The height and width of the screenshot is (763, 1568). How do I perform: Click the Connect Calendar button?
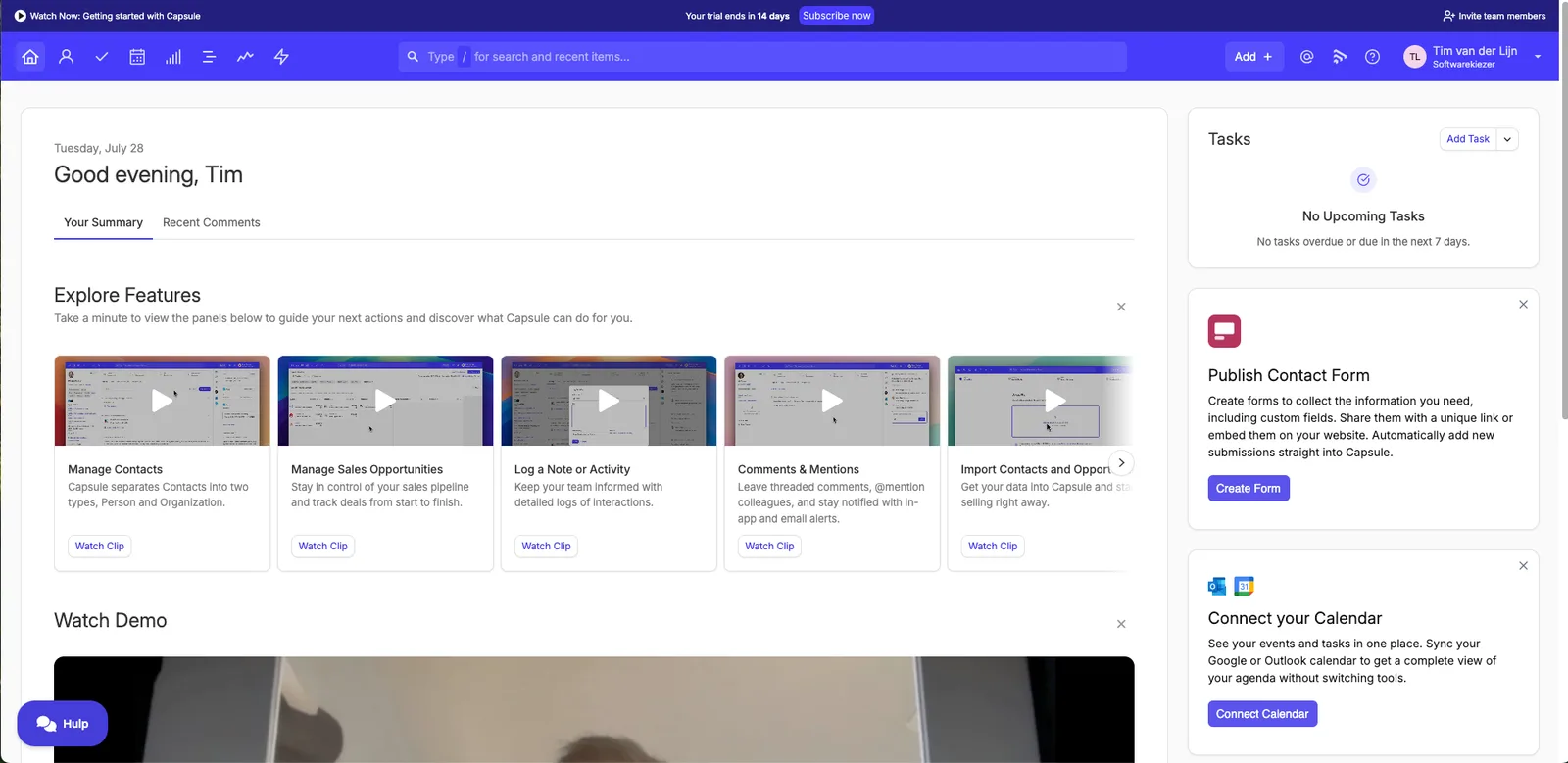pyautogui.click(x=1262, y=714)
